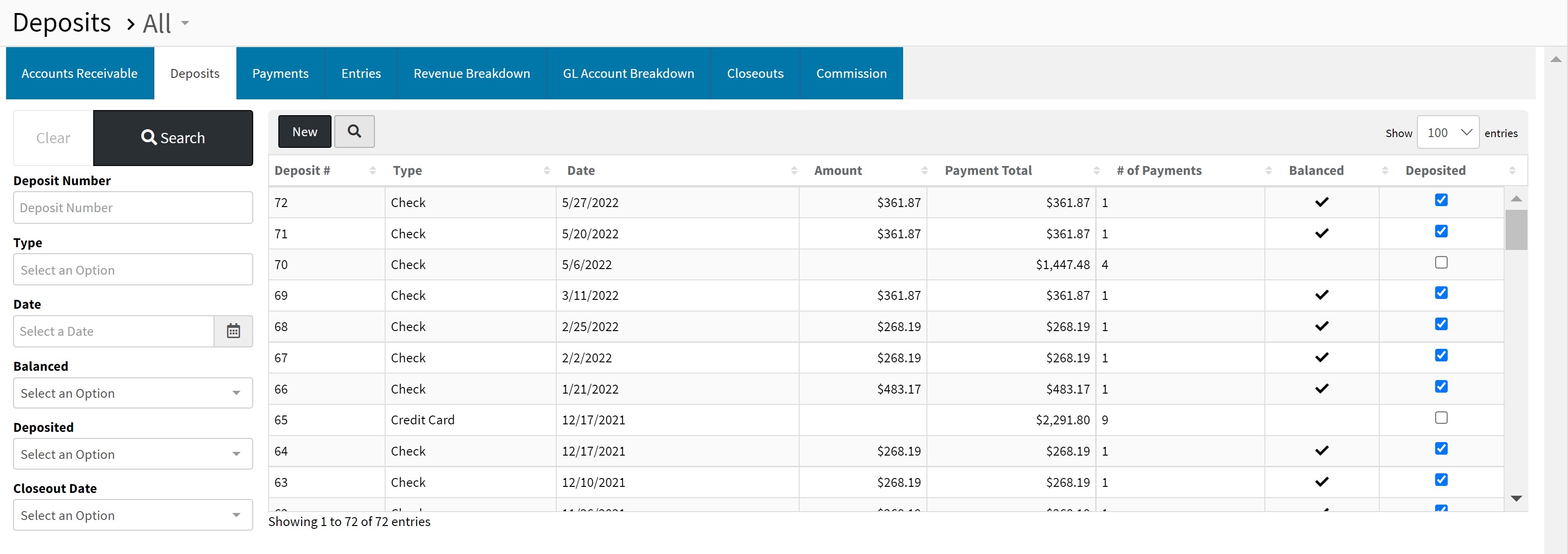Screen dimensions: 1568x554
Task: Click the page scrollbar up arrow
Action: coord(1555,59)
